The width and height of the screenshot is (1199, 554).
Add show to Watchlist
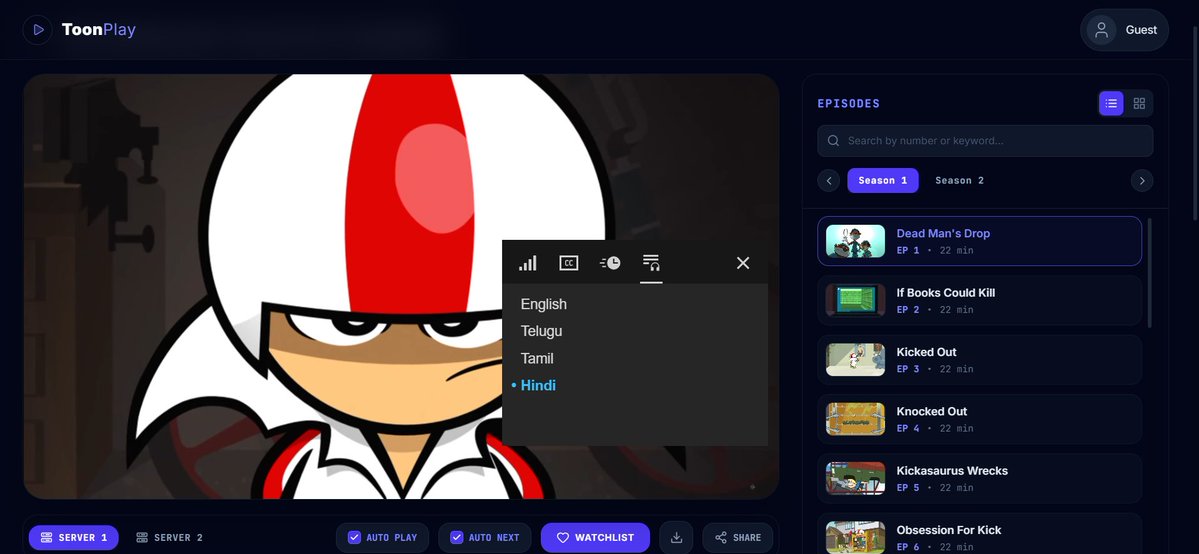tap(595, 538)
